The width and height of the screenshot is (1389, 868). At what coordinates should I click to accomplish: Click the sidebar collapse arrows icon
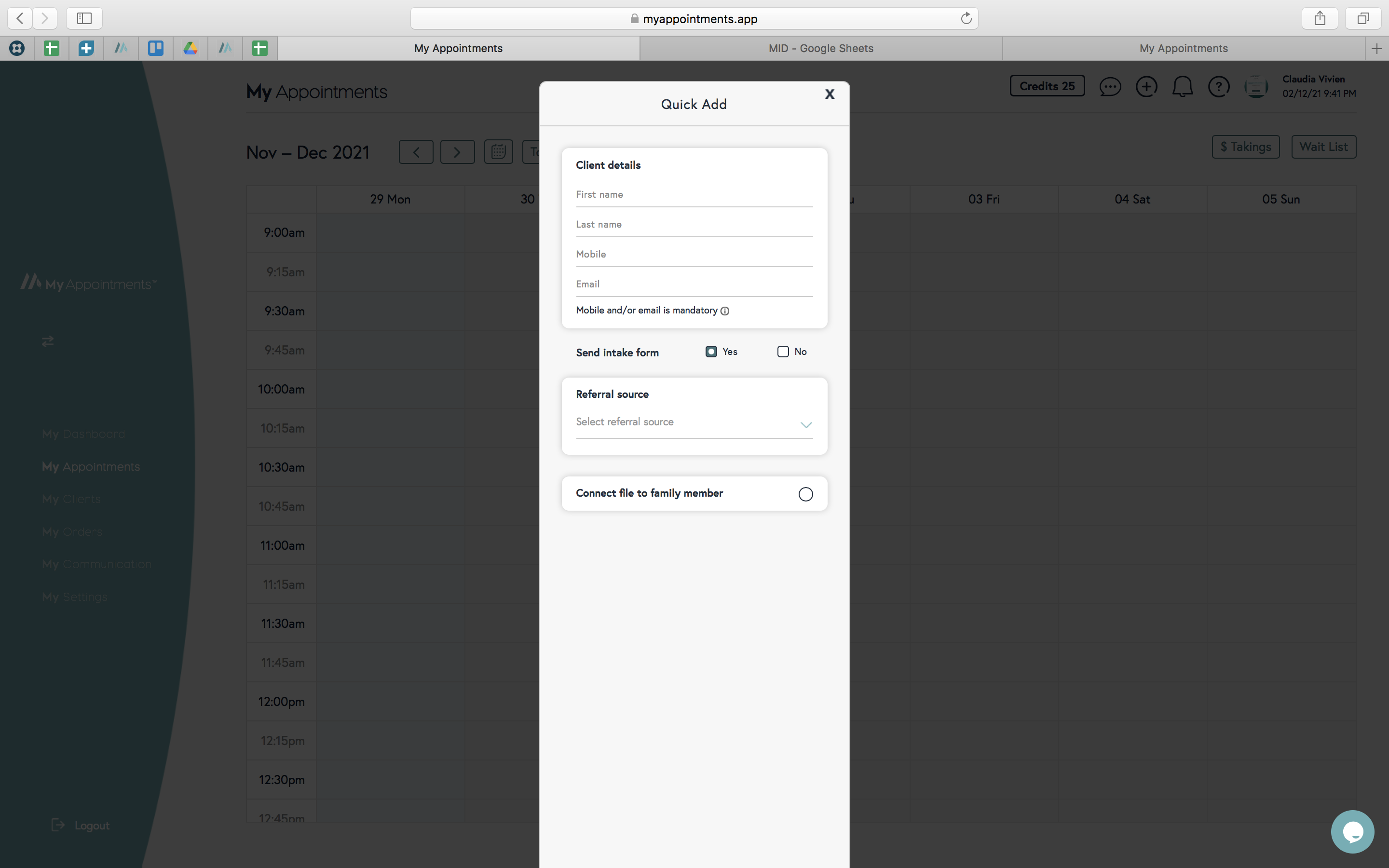click(48, 341)
